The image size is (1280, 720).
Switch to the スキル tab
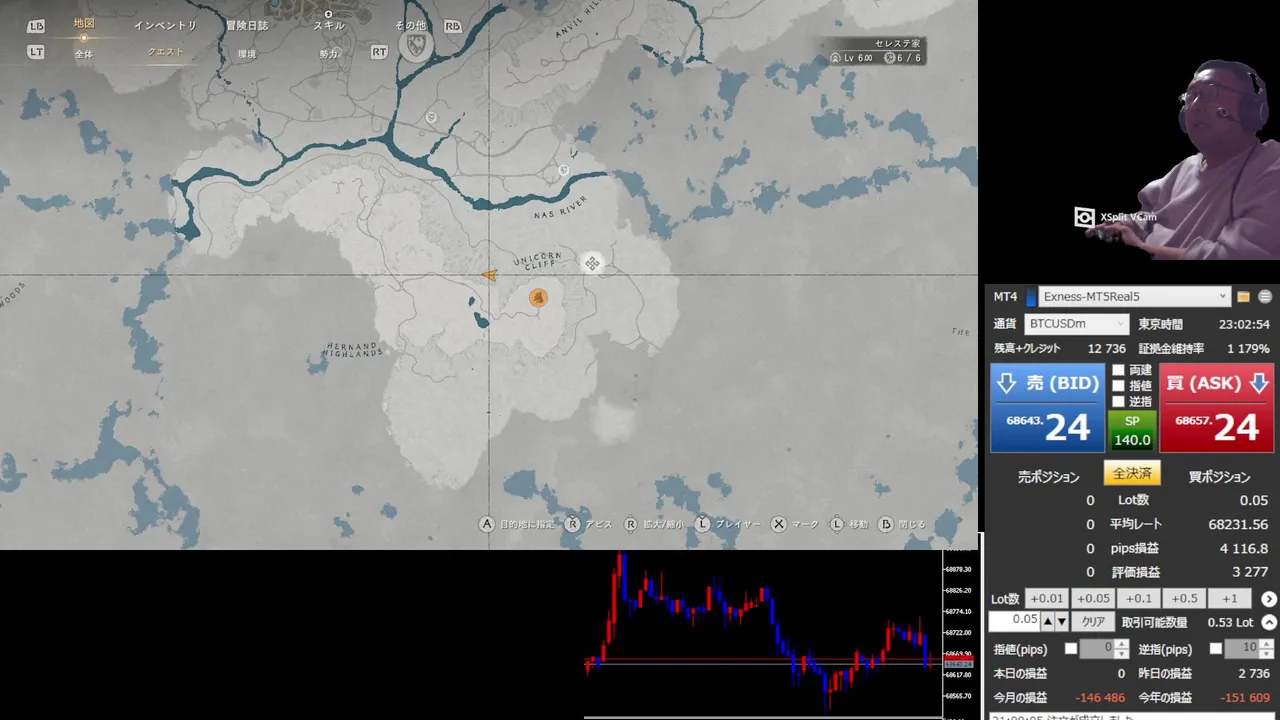click(329, 26)
